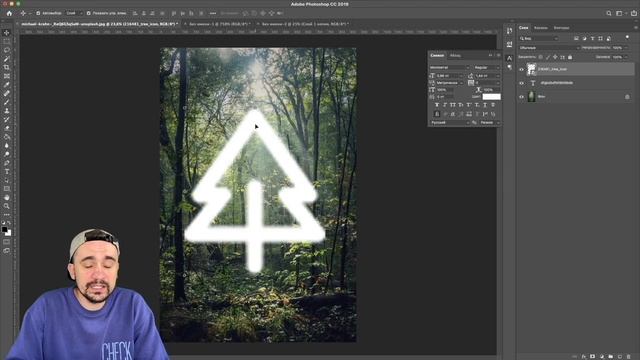Viewport: 640px width, 360px height.
Task: Select the Frame tool
Action: click(x=7, y=76)
